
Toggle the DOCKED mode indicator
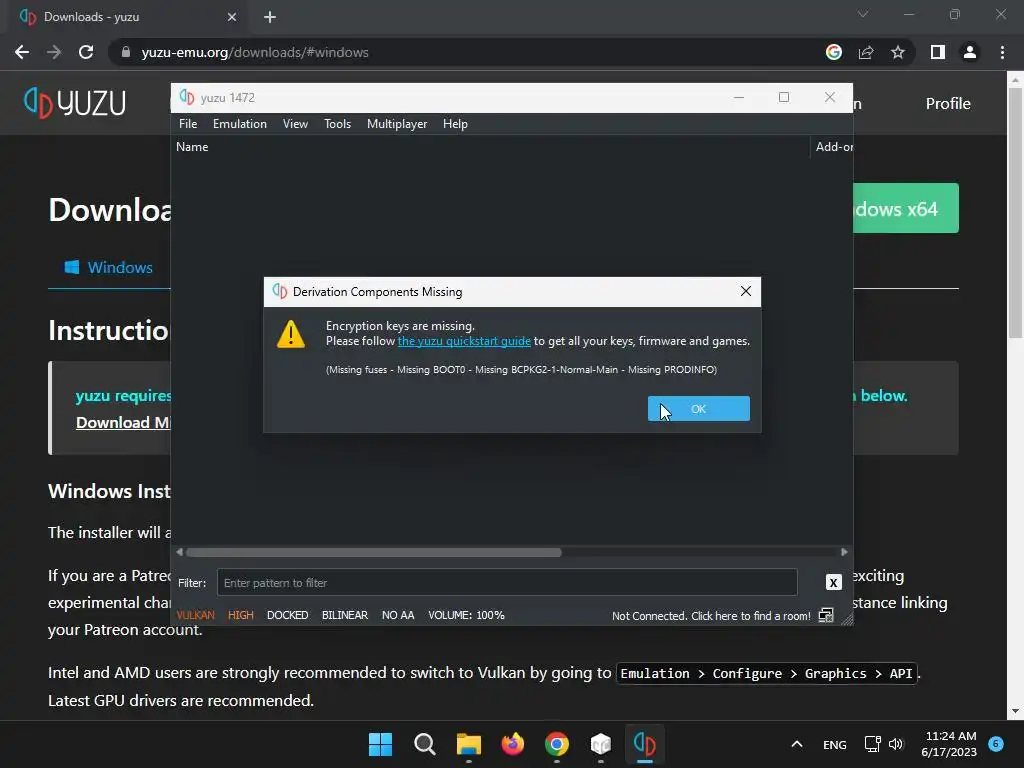287,615
